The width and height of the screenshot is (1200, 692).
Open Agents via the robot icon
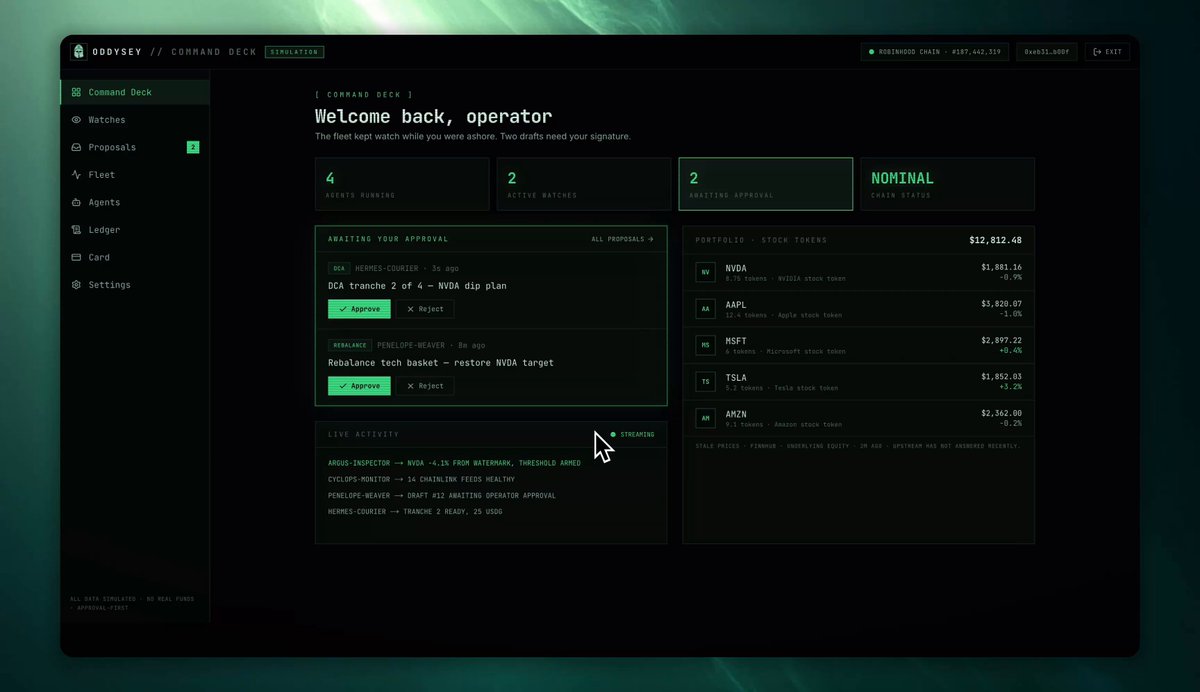76,202
